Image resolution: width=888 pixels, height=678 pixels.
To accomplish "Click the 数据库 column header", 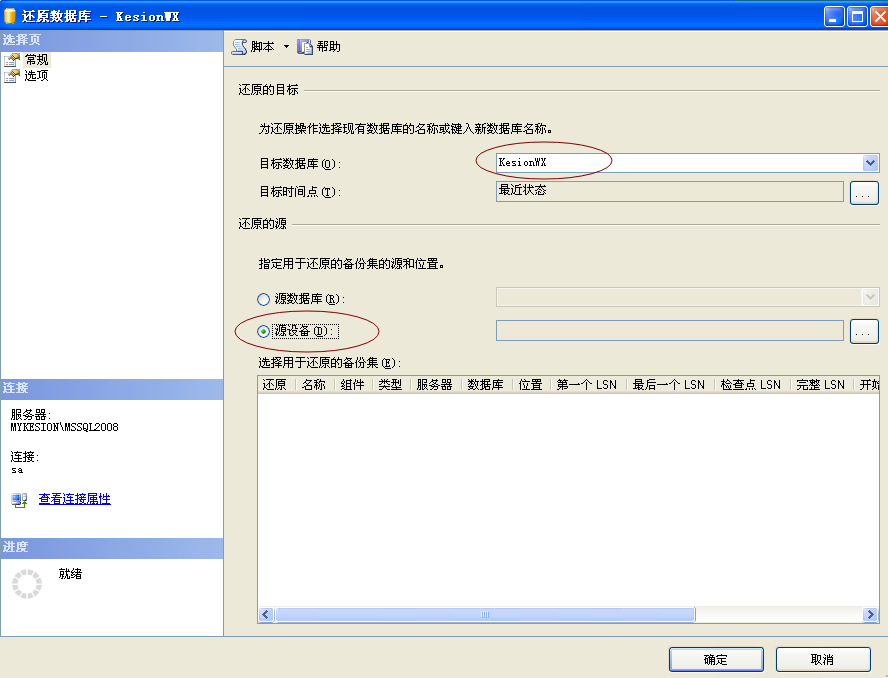I will tap(486, 385).
